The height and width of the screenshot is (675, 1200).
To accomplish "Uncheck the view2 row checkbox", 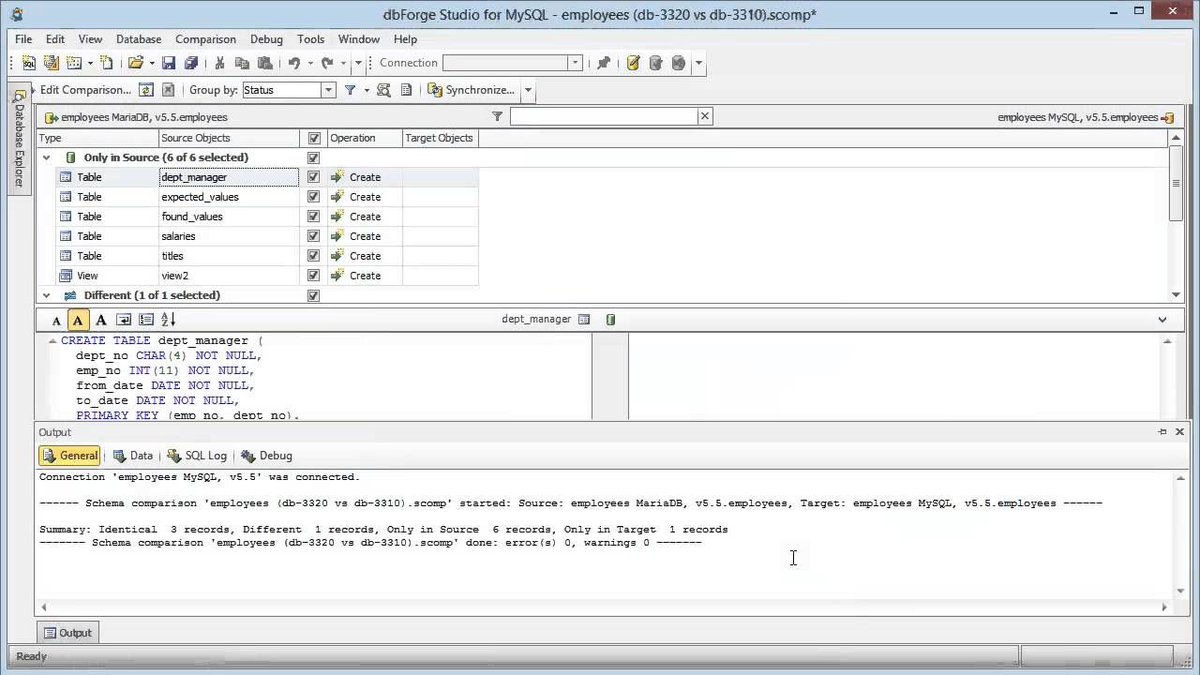I will point(314,276).
